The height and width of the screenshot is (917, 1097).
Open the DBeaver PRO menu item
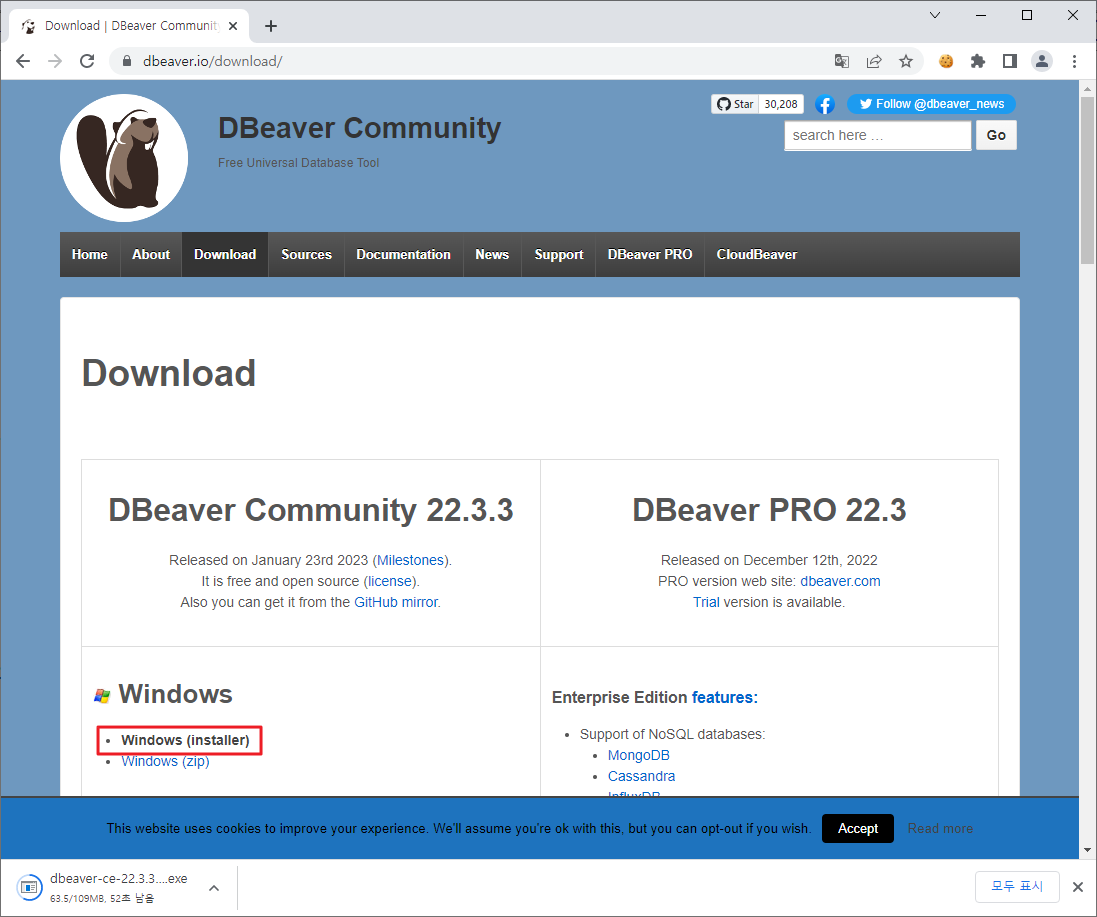[650, 255]
